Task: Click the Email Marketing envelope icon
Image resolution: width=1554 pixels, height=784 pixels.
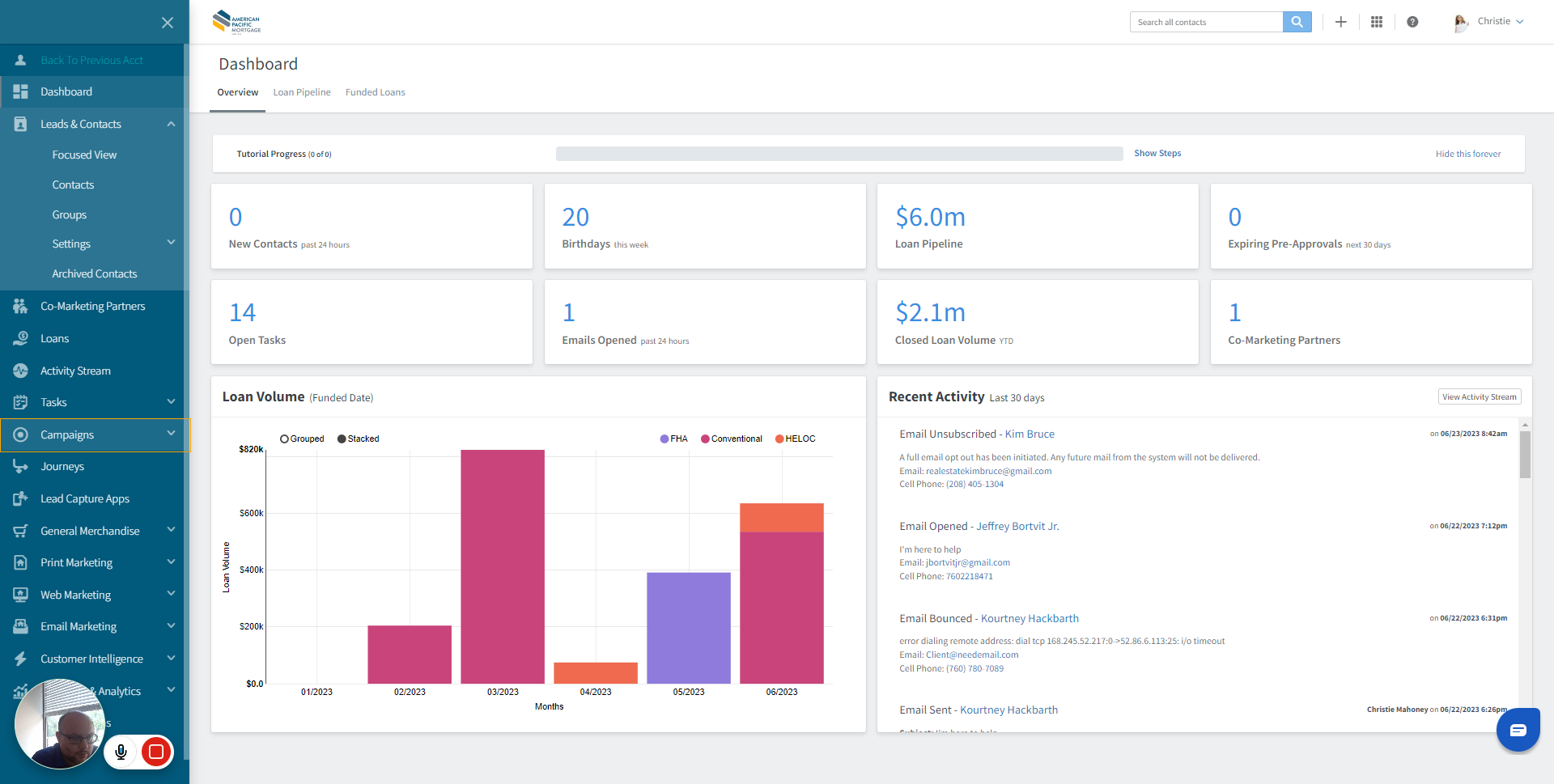Action: point(21,626)
